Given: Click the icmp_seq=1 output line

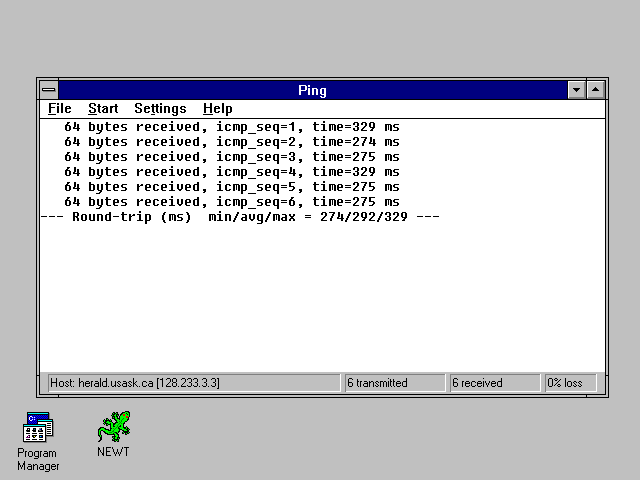Looking at the screenshot, I should 232,127.
